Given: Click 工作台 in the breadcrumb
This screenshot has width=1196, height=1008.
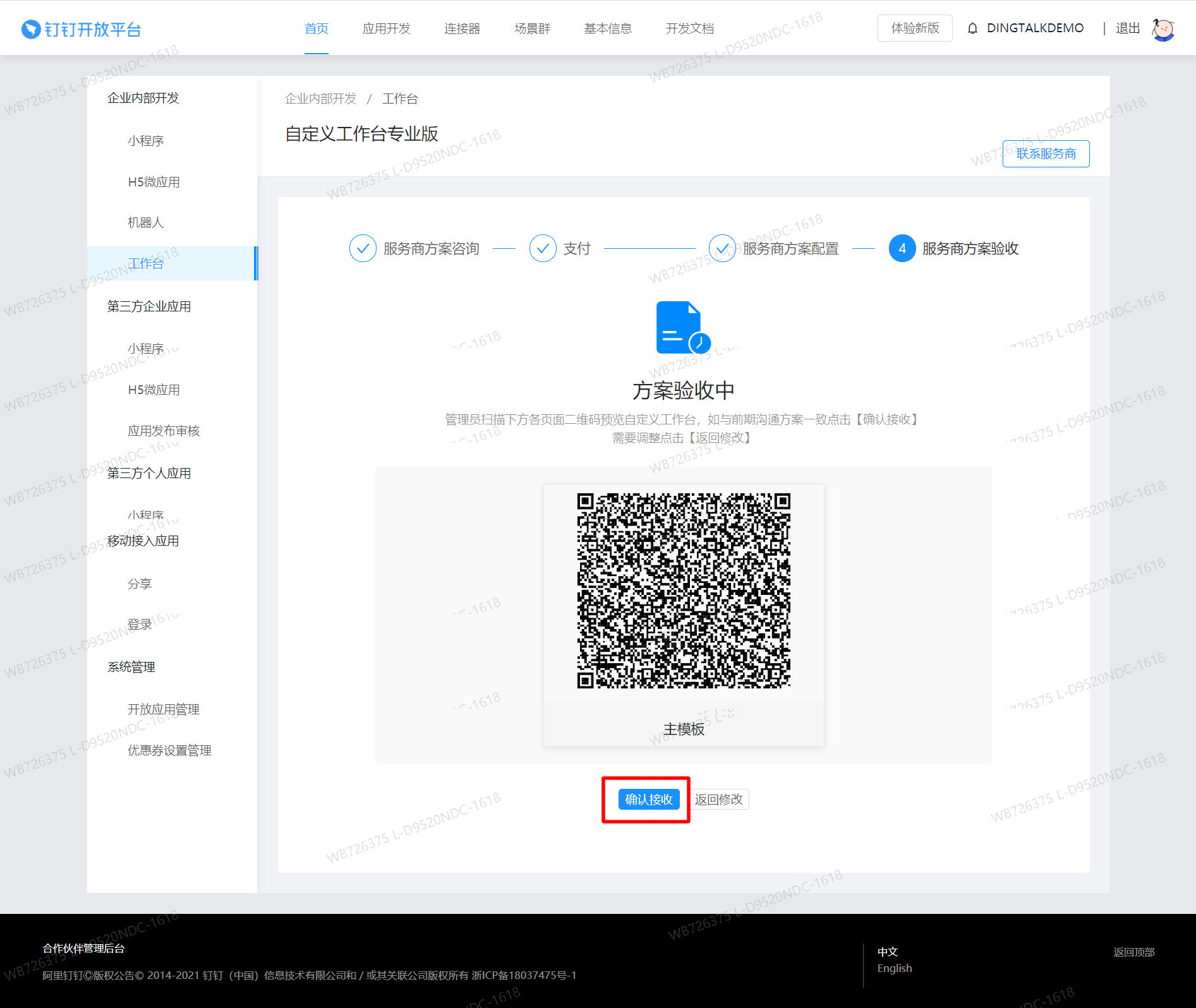Looking at the screenshot, I should [x=400, y=99].
